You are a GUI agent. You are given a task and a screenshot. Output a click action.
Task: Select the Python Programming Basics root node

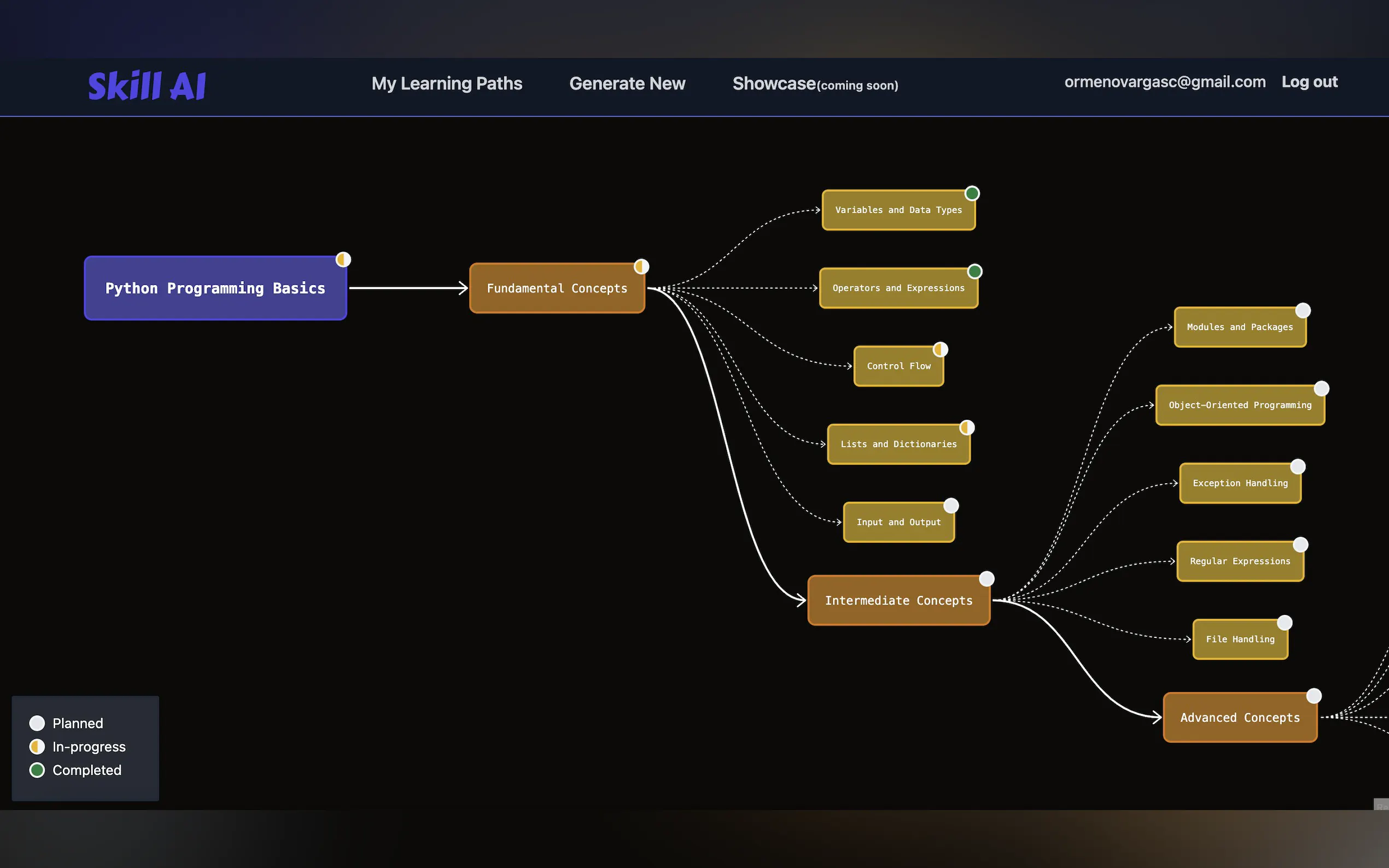click(215, 288)
